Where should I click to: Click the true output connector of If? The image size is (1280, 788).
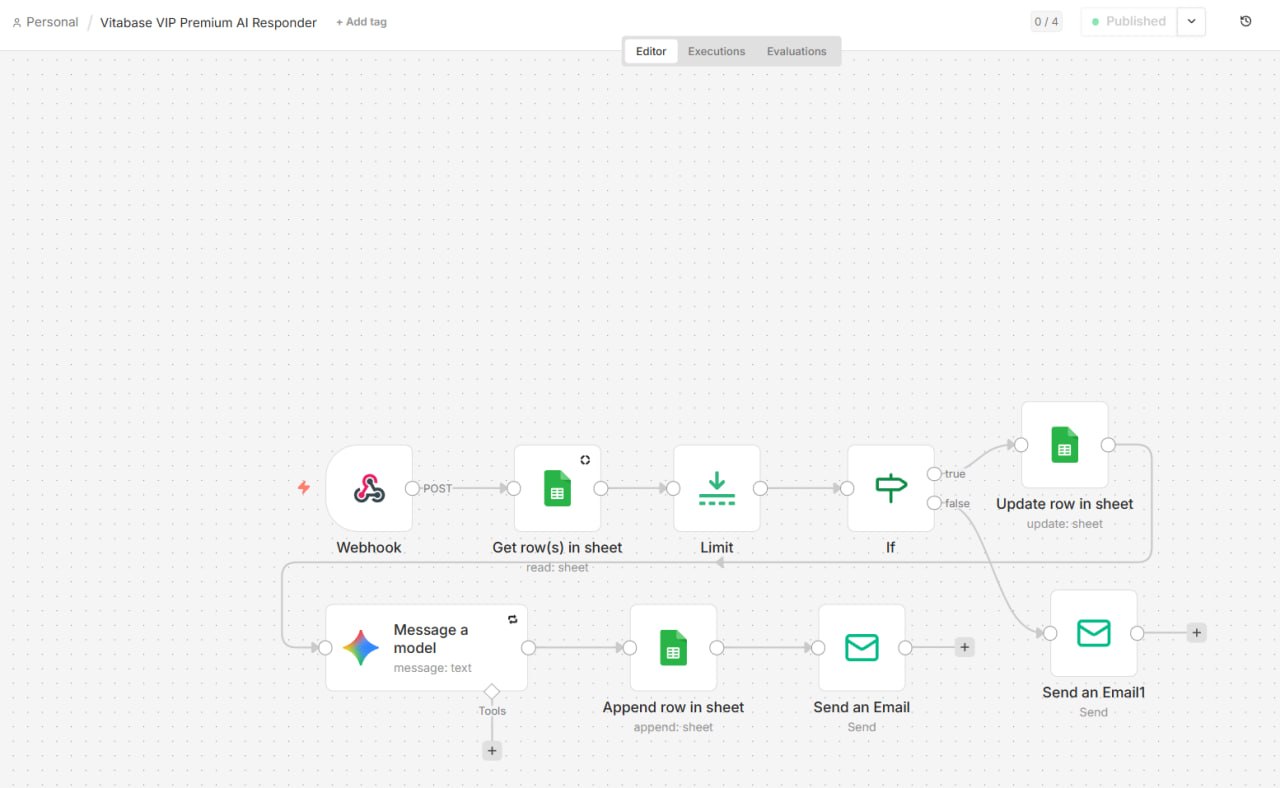point(934,474)
